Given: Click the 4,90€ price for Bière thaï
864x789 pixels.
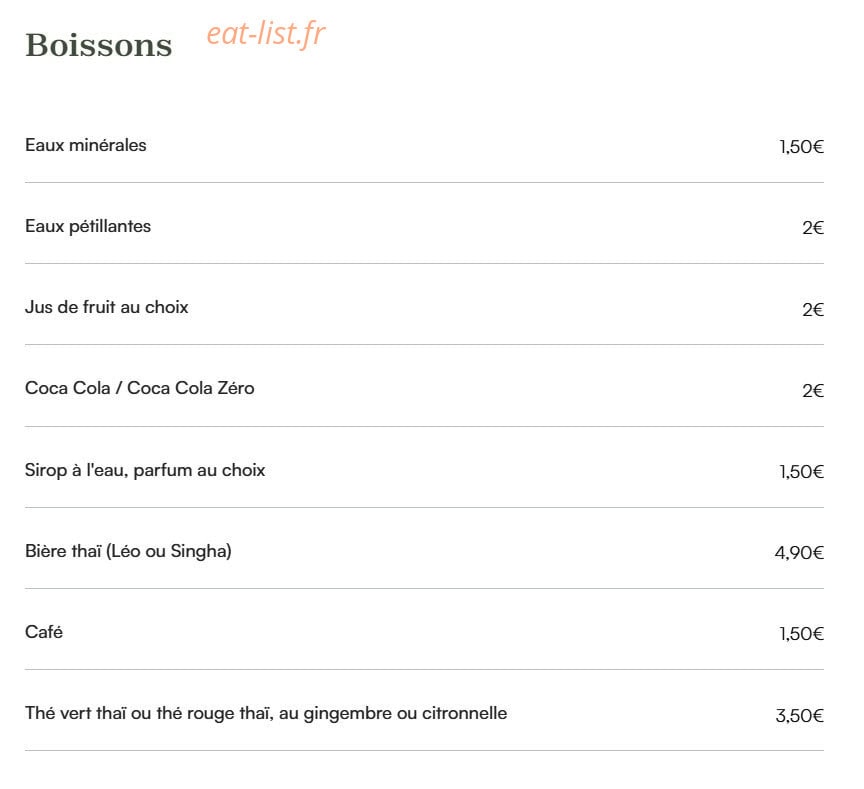Looking at the screenshot, I should (x=799, y=553).
